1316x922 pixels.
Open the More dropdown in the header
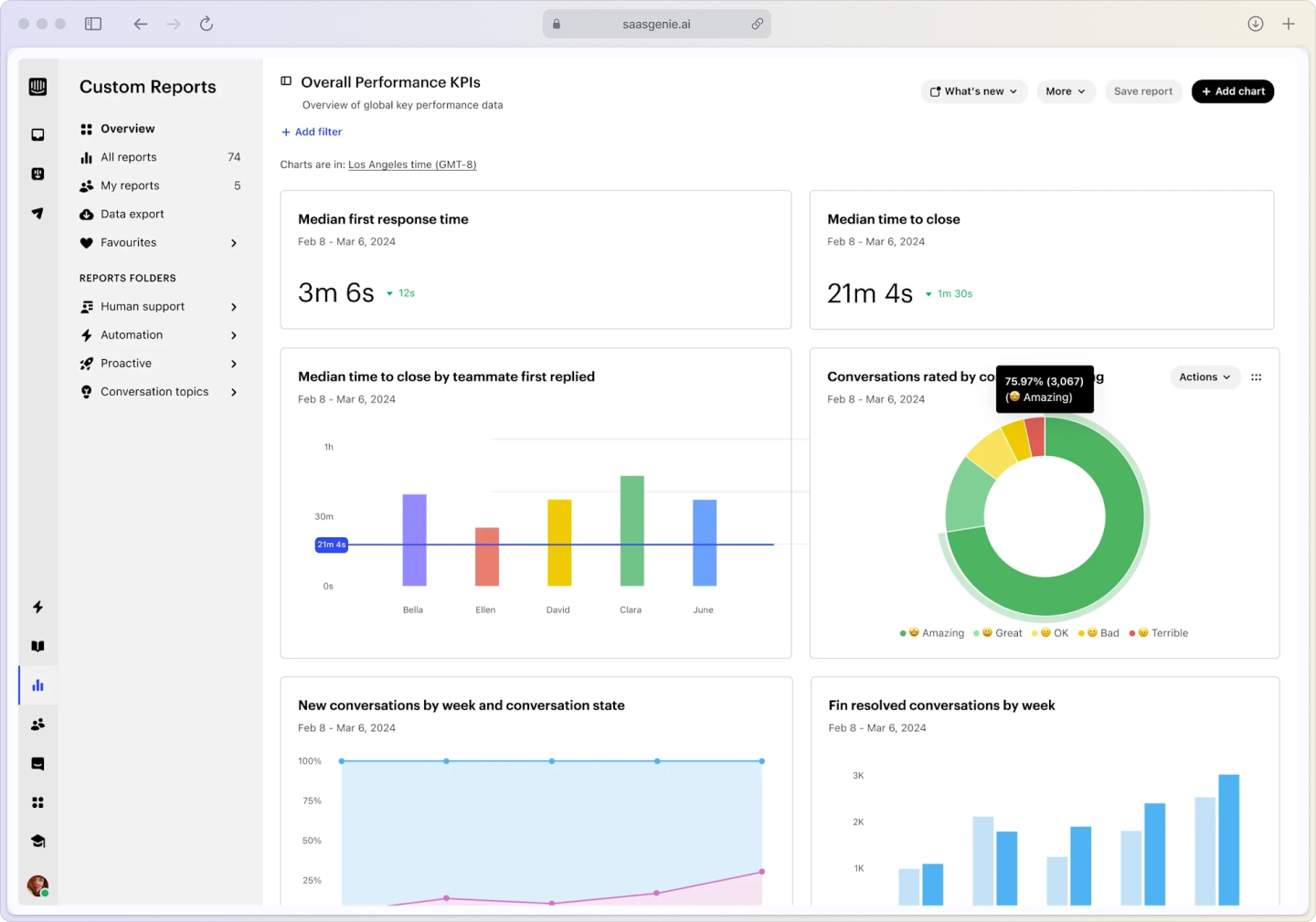1066,91
